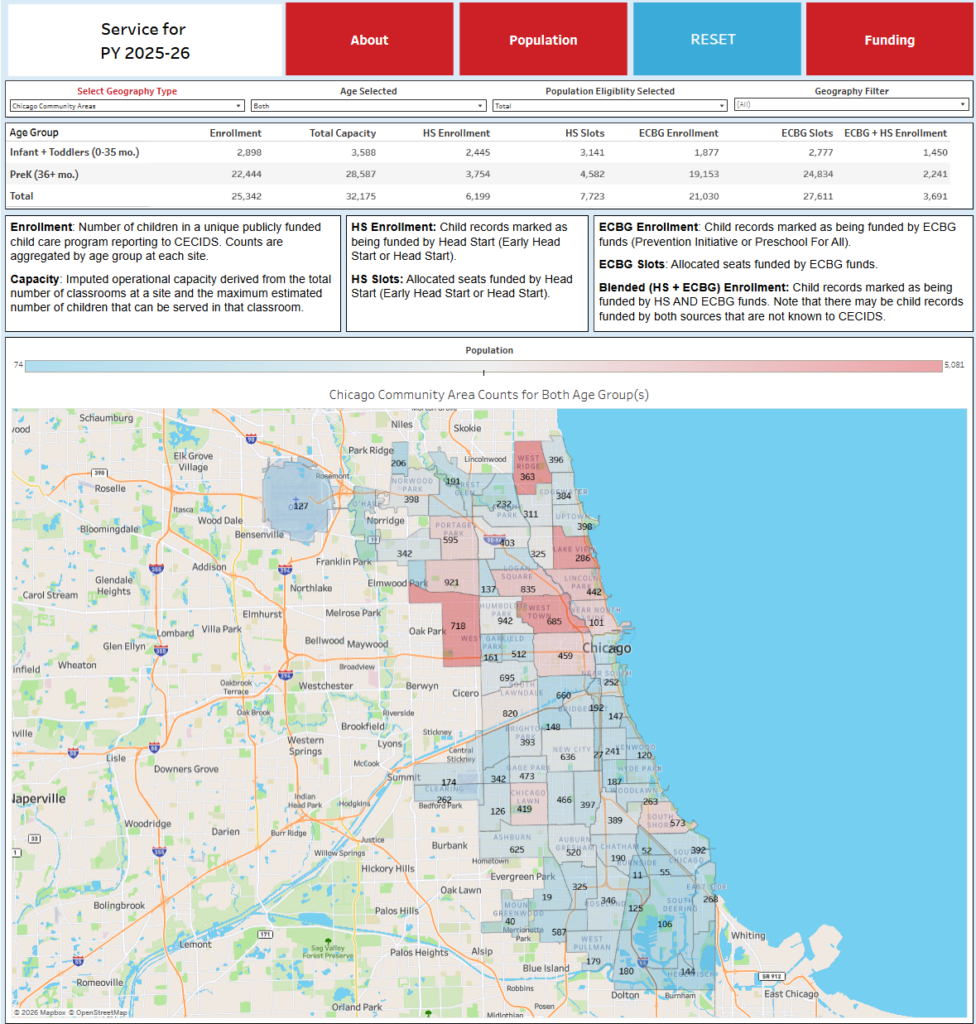Select the enrollment value 2,898
976x1024 pixels.
(249, 152)
